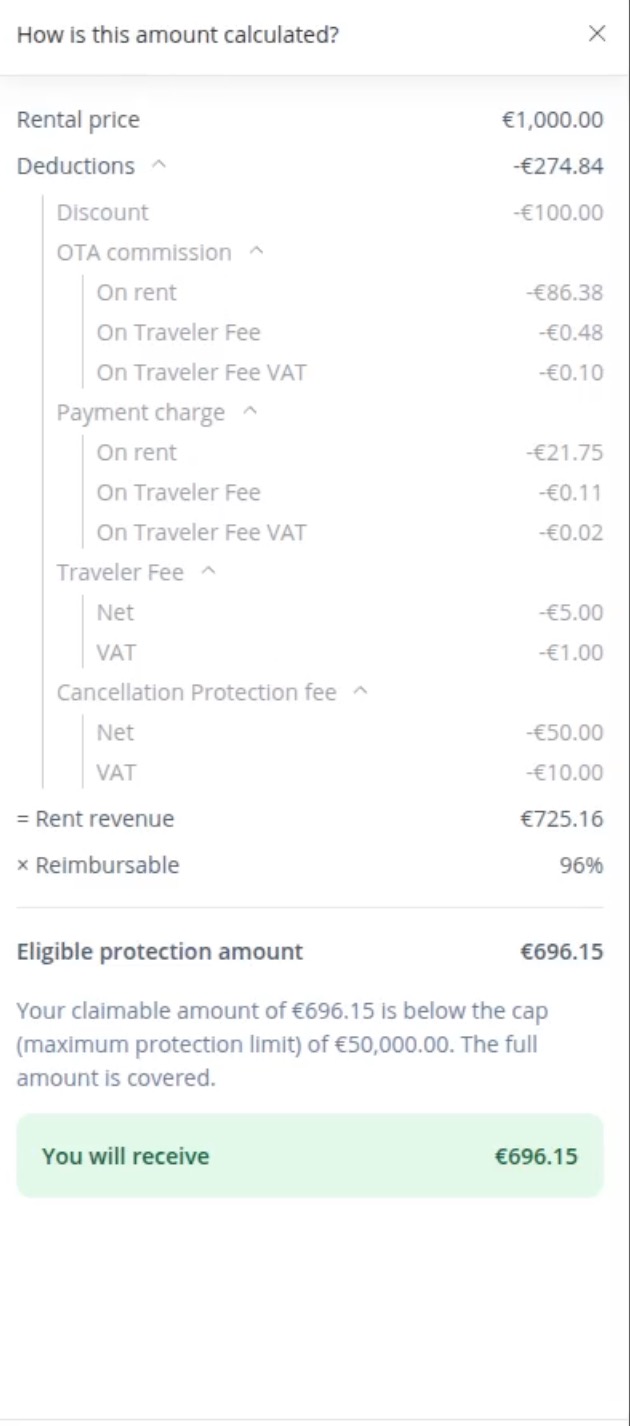Click the Rent revenue amount €725.16

(x=561, y=819)
